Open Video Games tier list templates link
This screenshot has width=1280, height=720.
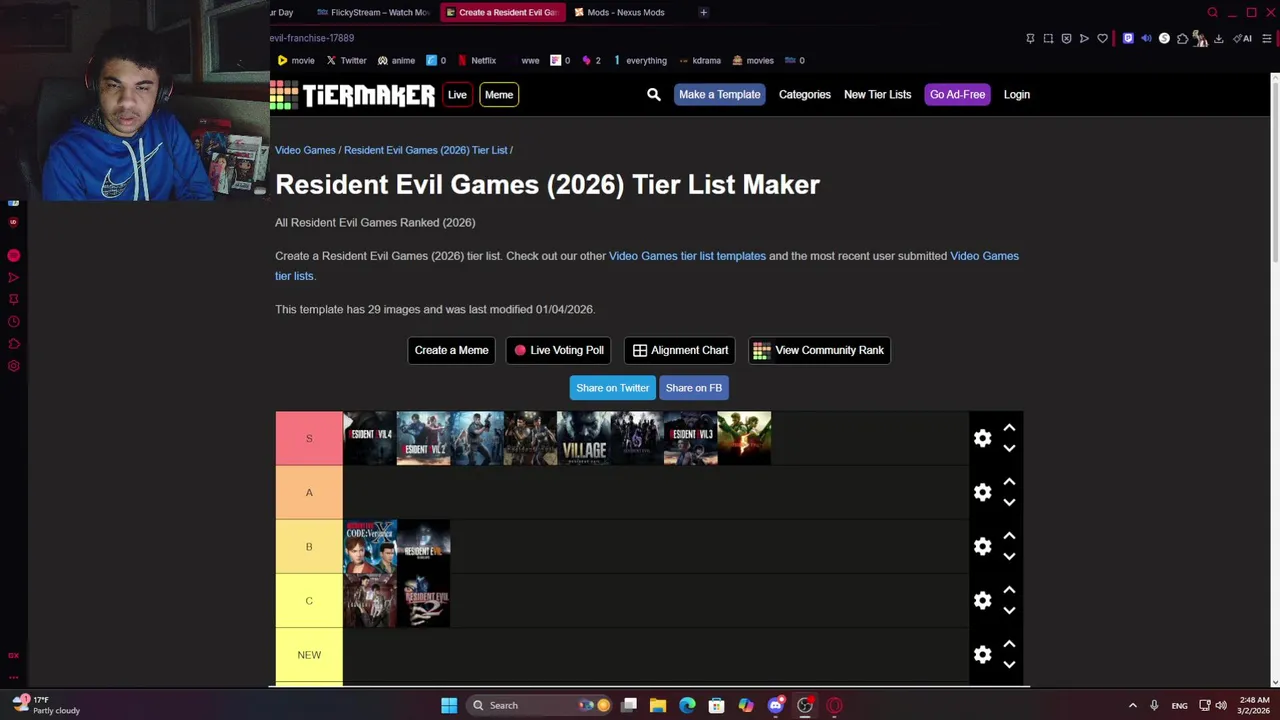pyautogui.click(x=687, y=256)
